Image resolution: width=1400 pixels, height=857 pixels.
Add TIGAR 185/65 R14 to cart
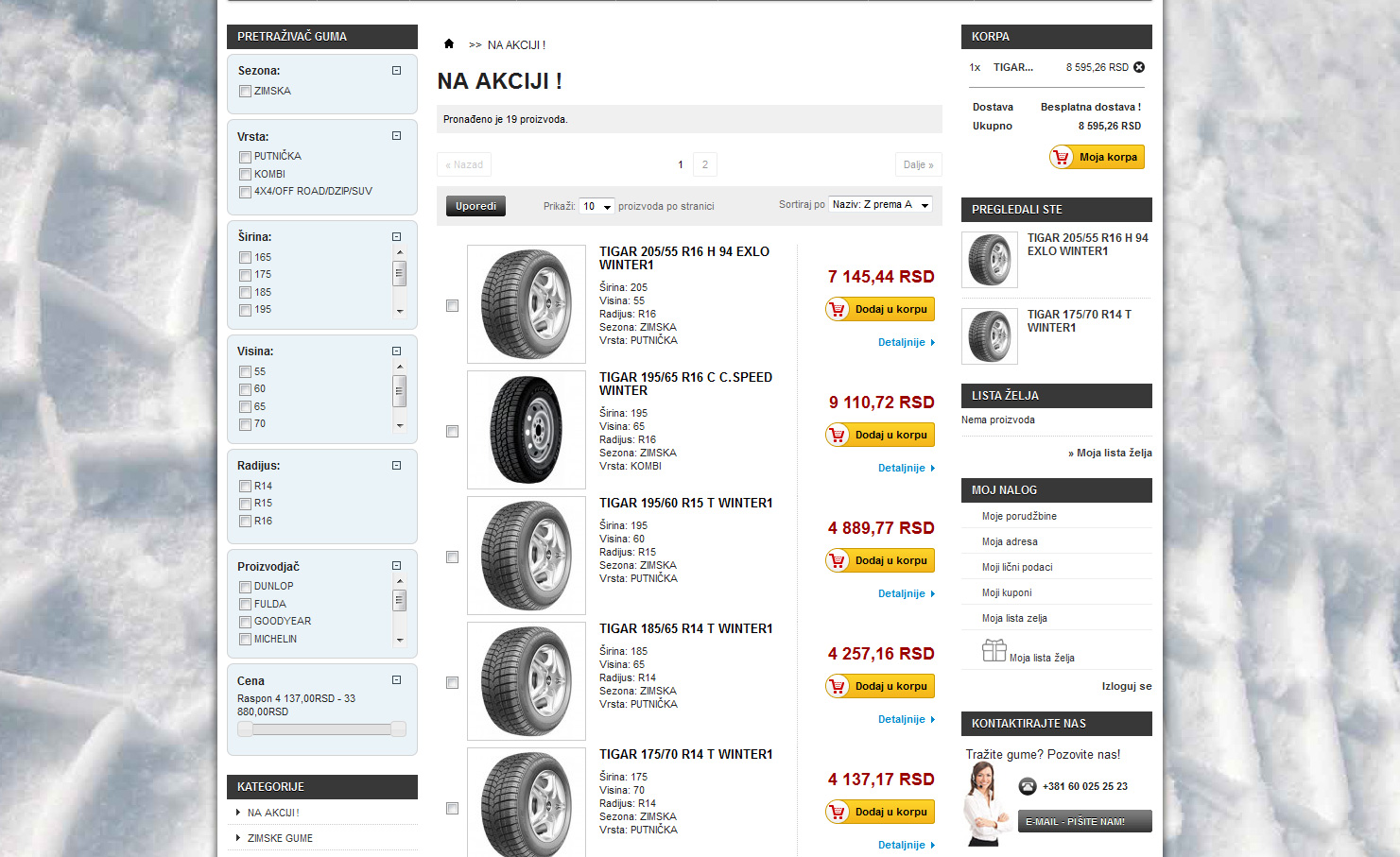click(x=880, y=686)
